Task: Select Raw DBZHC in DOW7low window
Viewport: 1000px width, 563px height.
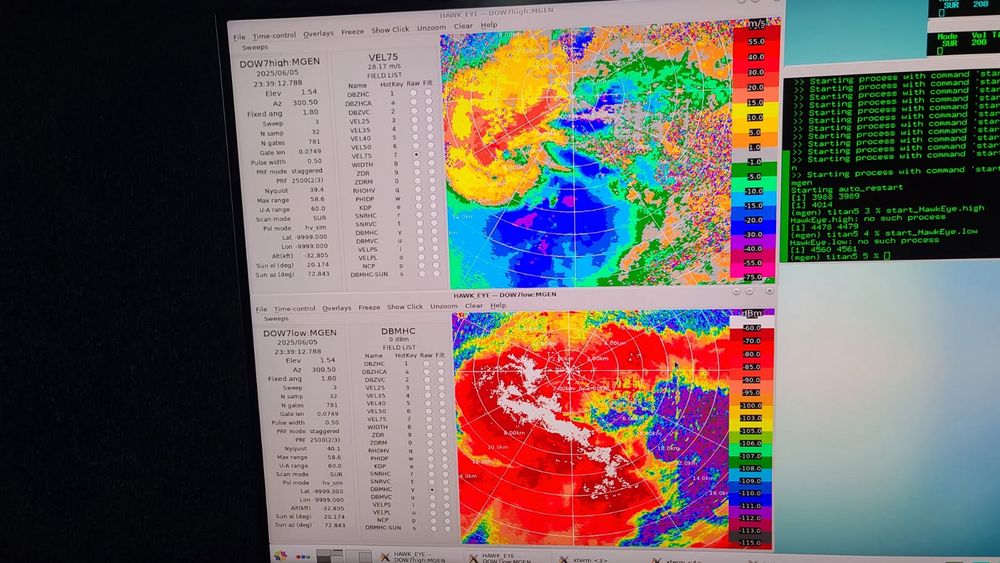Action: (427, 363)
